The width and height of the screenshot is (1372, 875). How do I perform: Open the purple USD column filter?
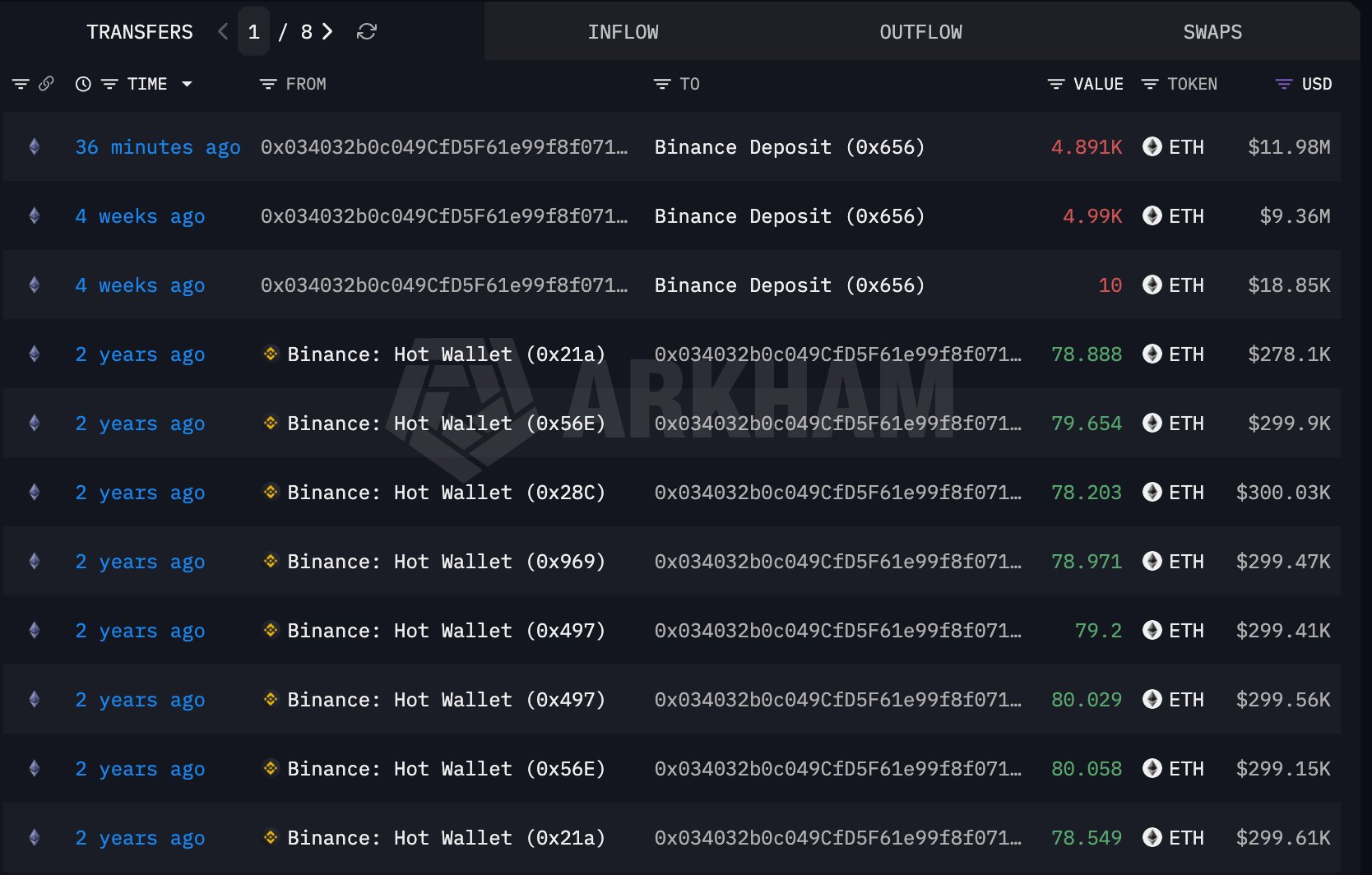click(1284, 84)
